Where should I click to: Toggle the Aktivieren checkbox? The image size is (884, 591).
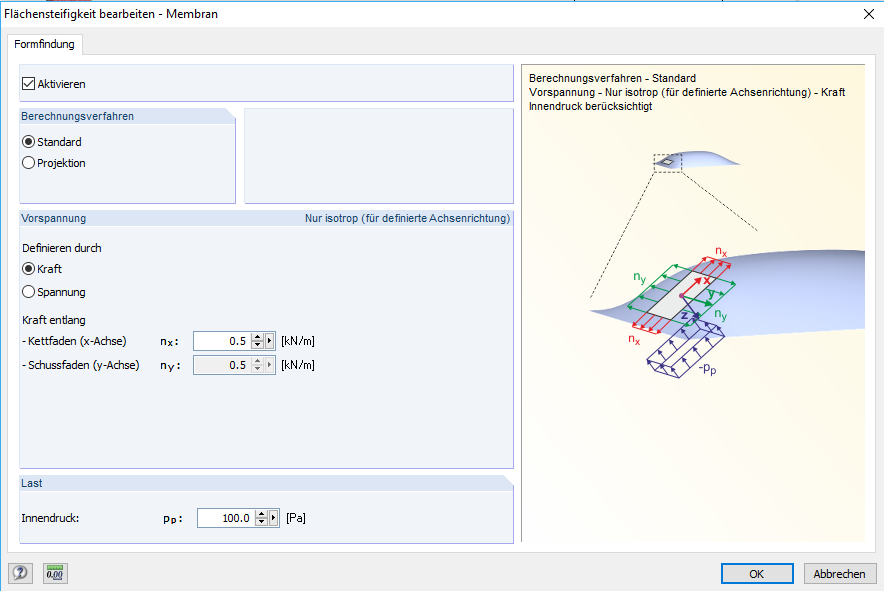(x=27, y=84)
